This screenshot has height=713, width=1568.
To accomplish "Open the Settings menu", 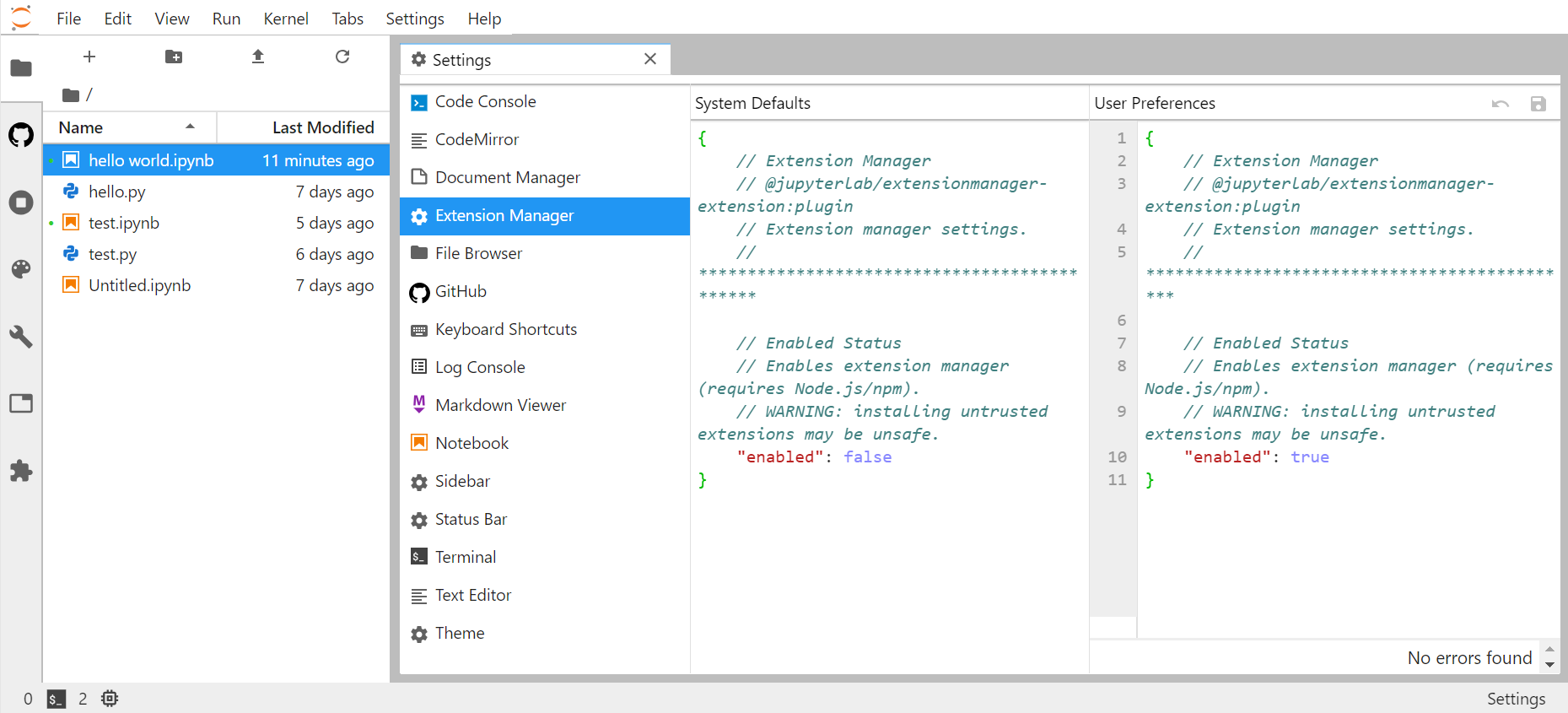I will click(x=415, y=19).
